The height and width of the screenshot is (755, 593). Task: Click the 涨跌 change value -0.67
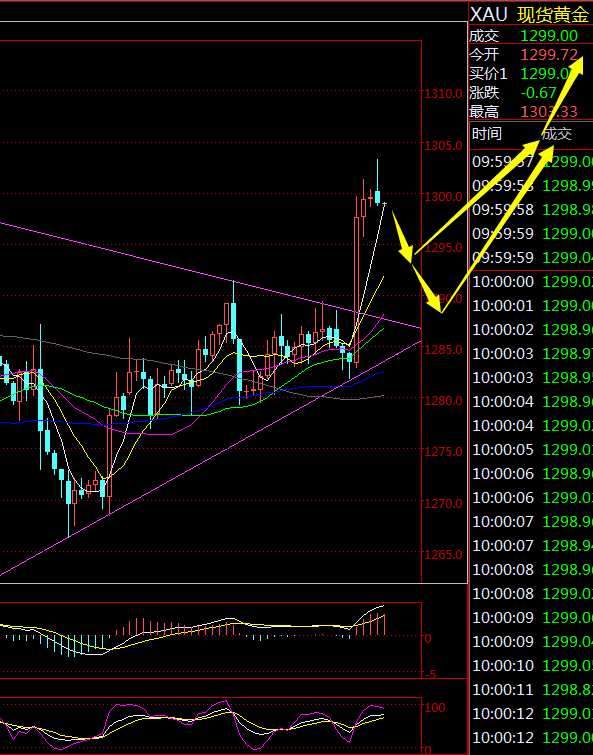[538, 92]
